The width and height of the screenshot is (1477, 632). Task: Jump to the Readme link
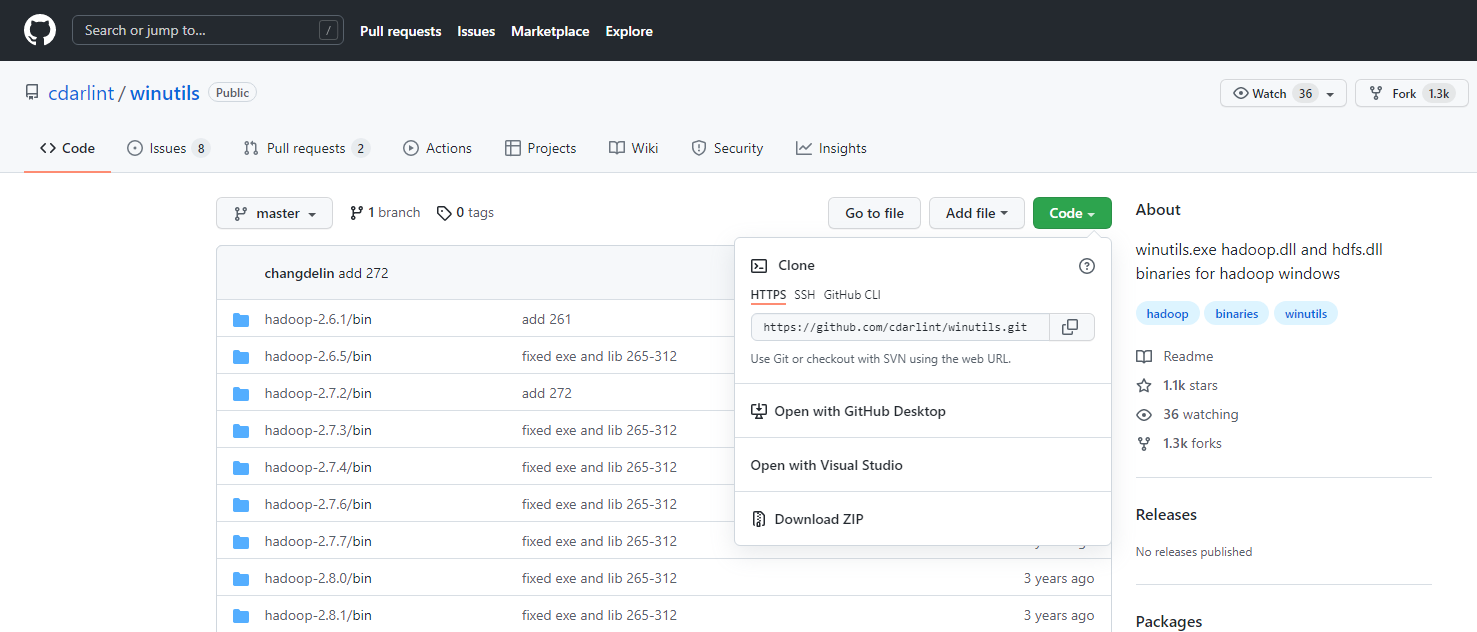pyautogui.click(x=1175, y=356)
